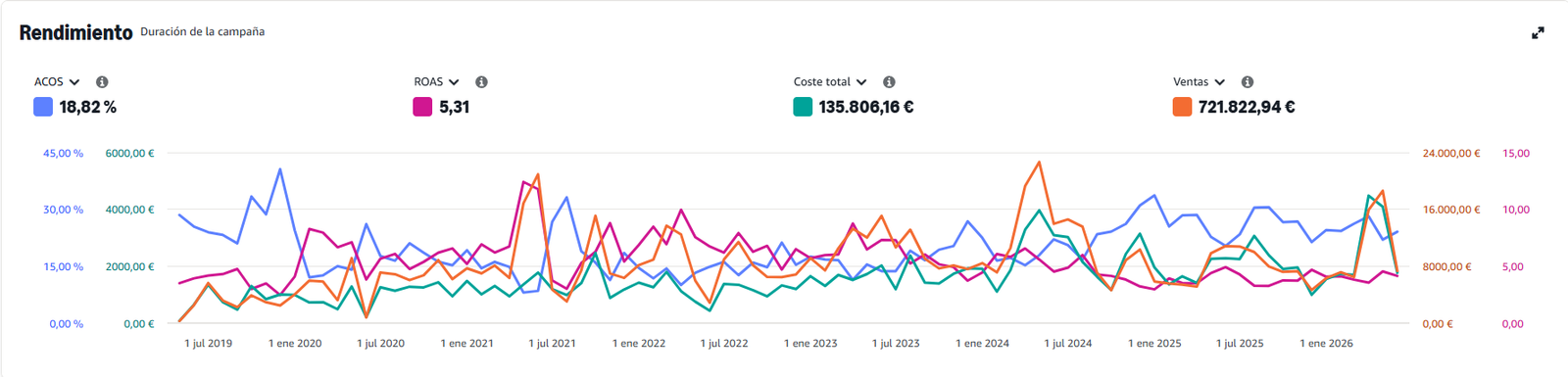Select the 5,31 ROAS value
Image resolution: width=1568 pixels, height=377 pixels.
point(455,108)
